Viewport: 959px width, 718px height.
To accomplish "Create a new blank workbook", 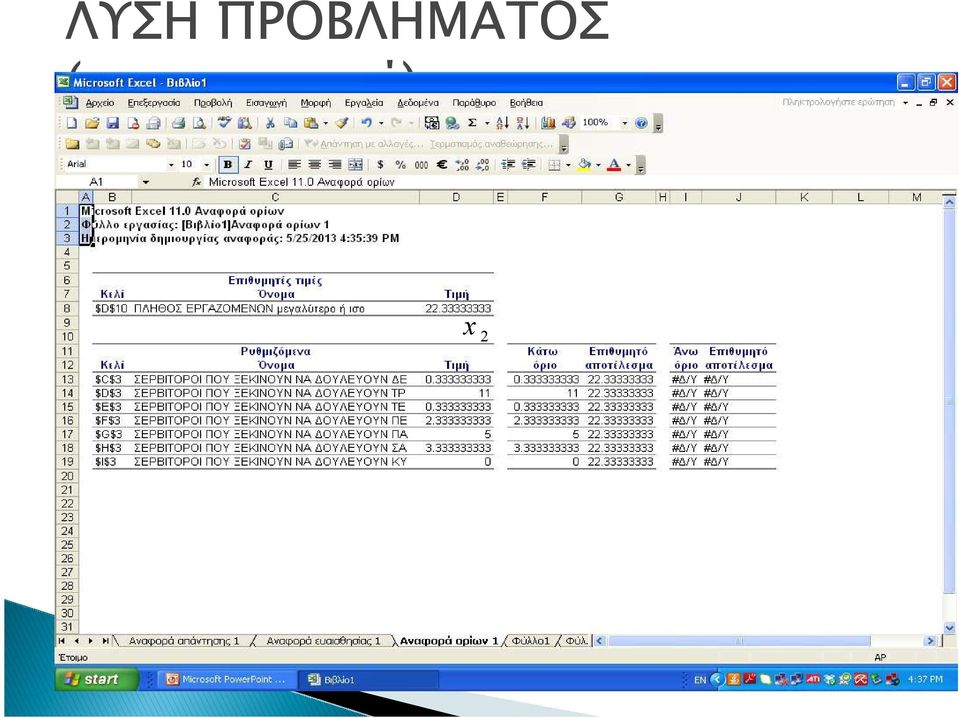I will [x=72, y=123].
